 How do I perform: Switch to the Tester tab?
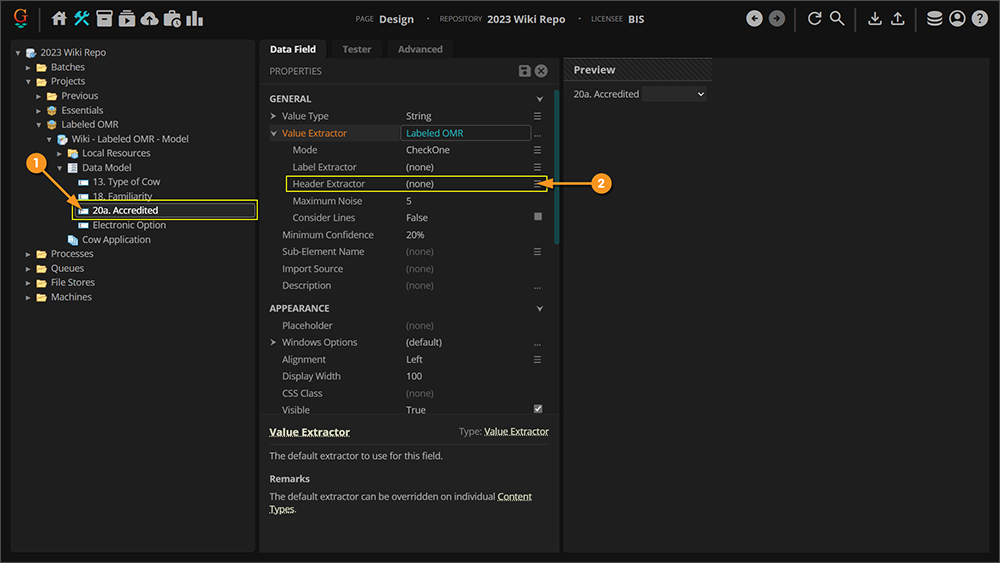pyautogui.click(x=356, y=49)
